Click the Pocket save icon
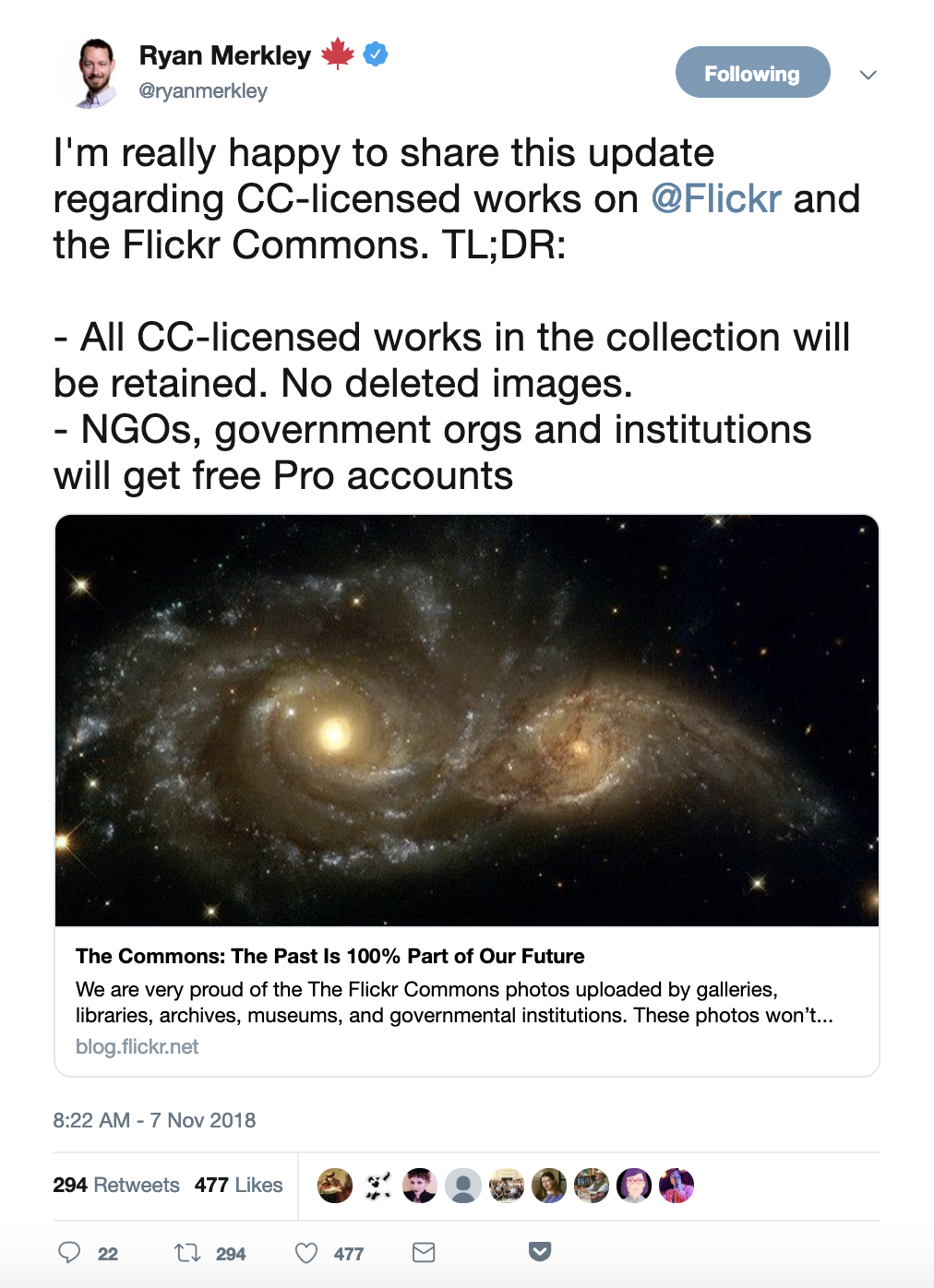Image resolution: width=934 pixels, height=1288 pixels. tap(540, 1251)
